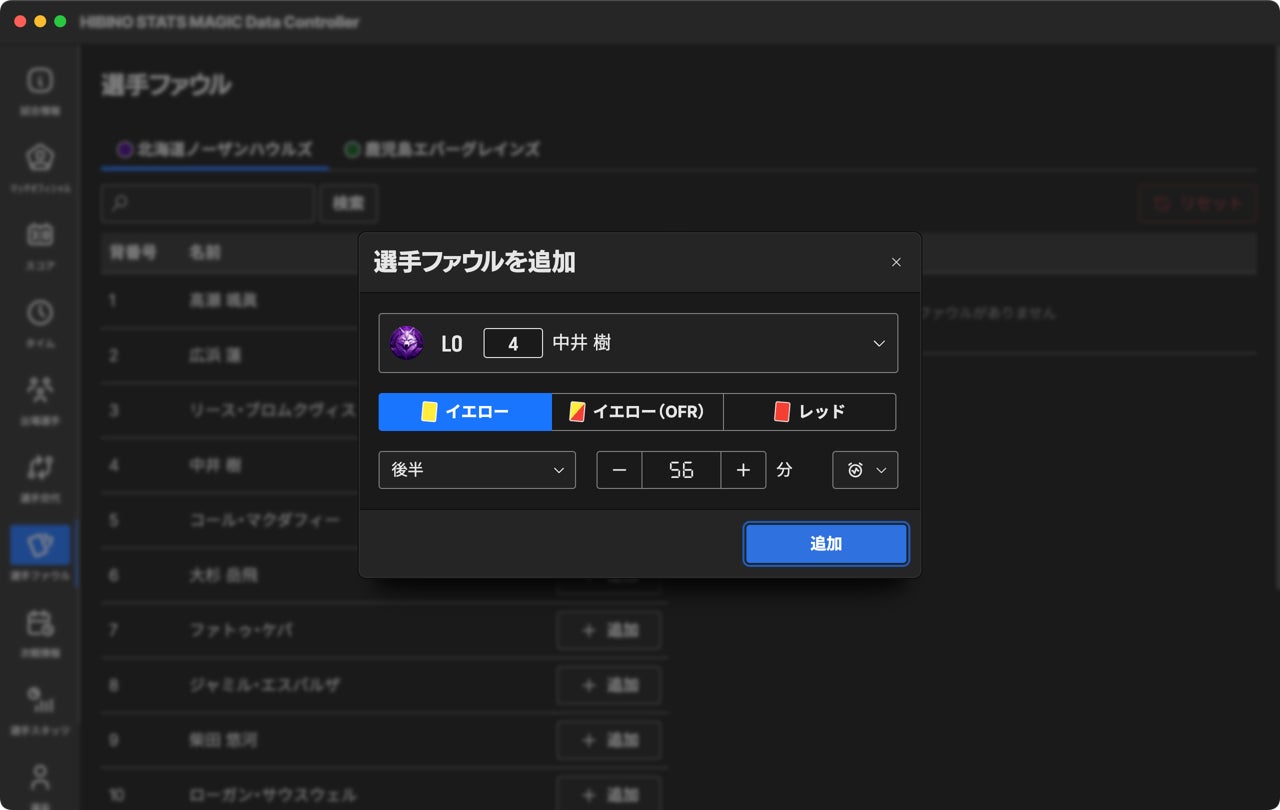Select the レッド red card option
Screen dimensions: 1280x810
(810, 412)
